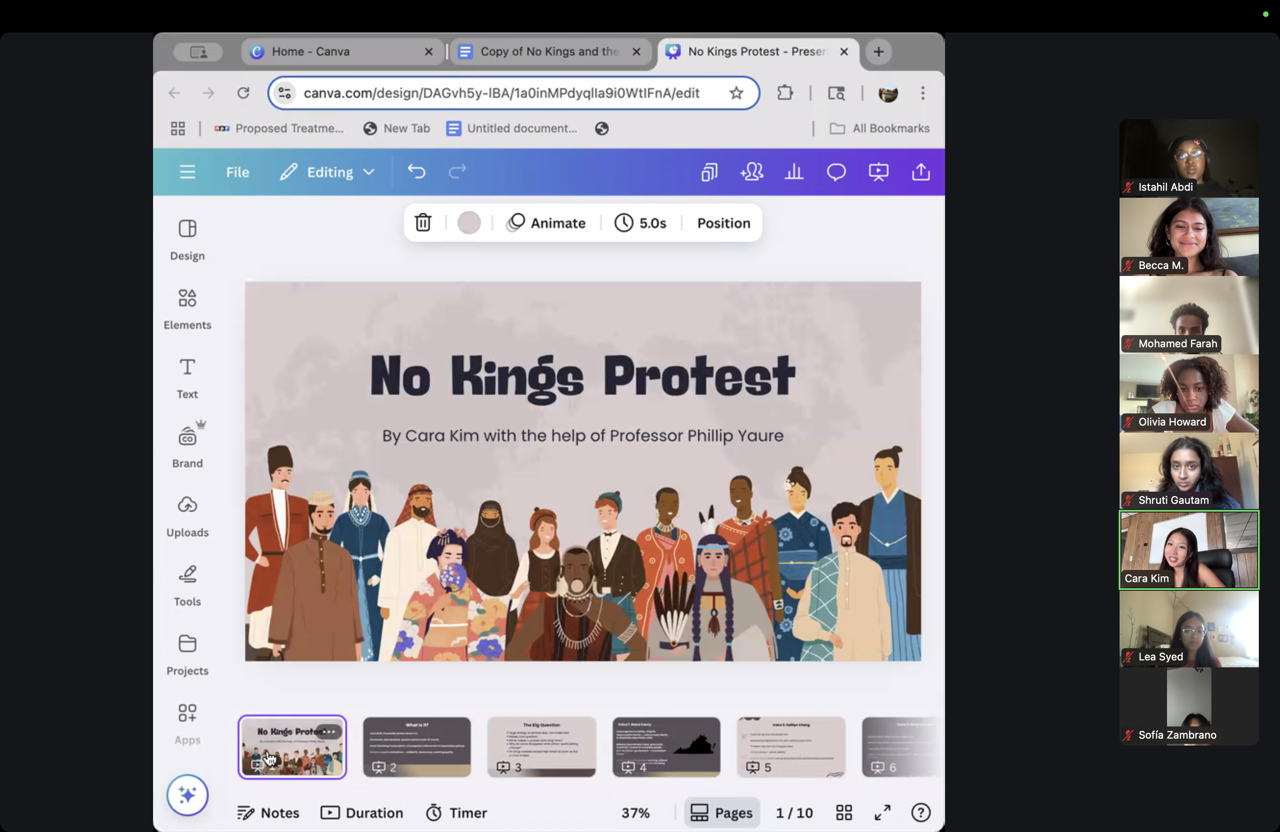This screenshot has height=832, width=1280.
Task: Click the Animate button
Action: 546,223
